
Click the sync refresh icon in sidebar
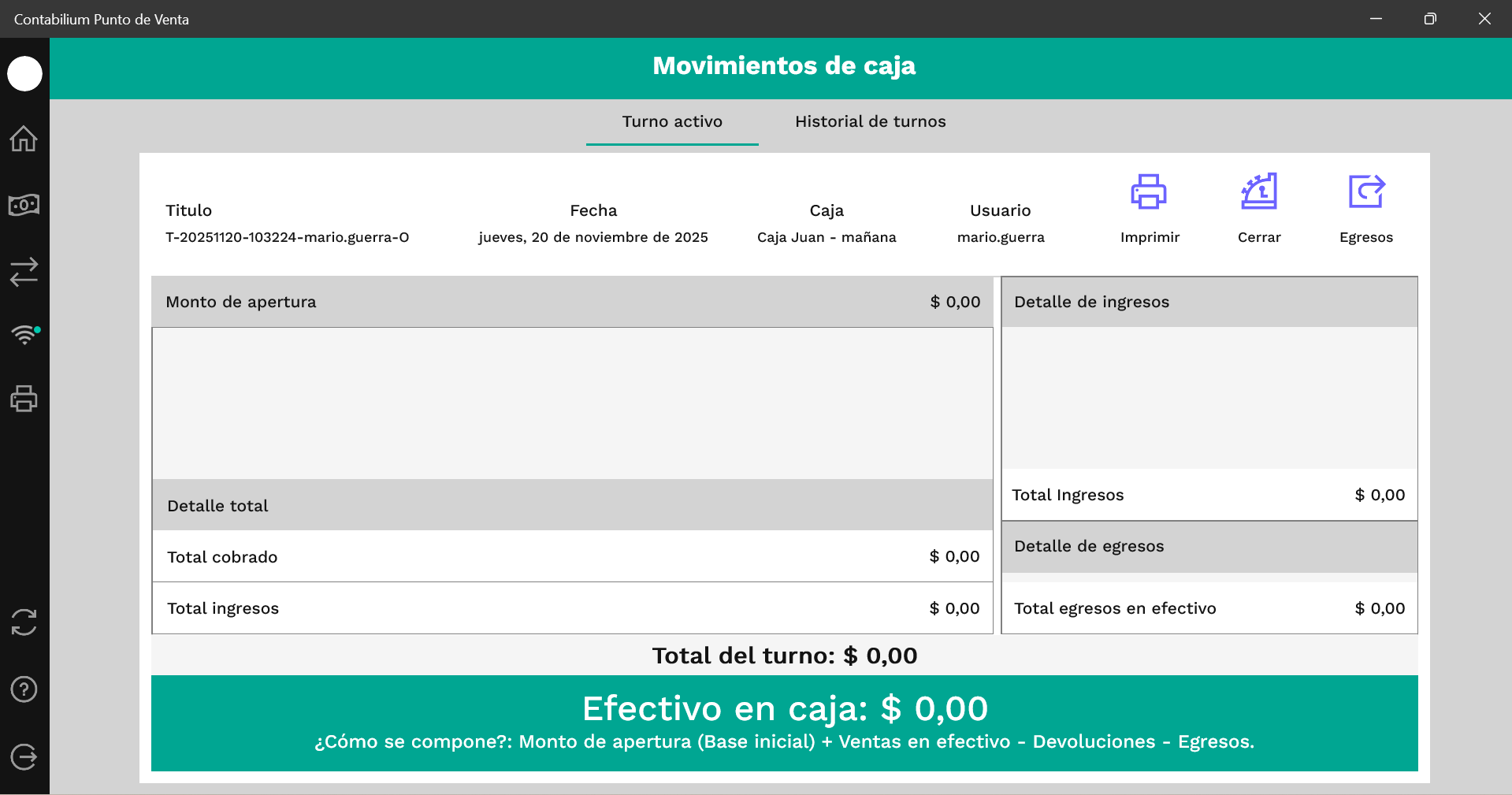click(24, 622)
